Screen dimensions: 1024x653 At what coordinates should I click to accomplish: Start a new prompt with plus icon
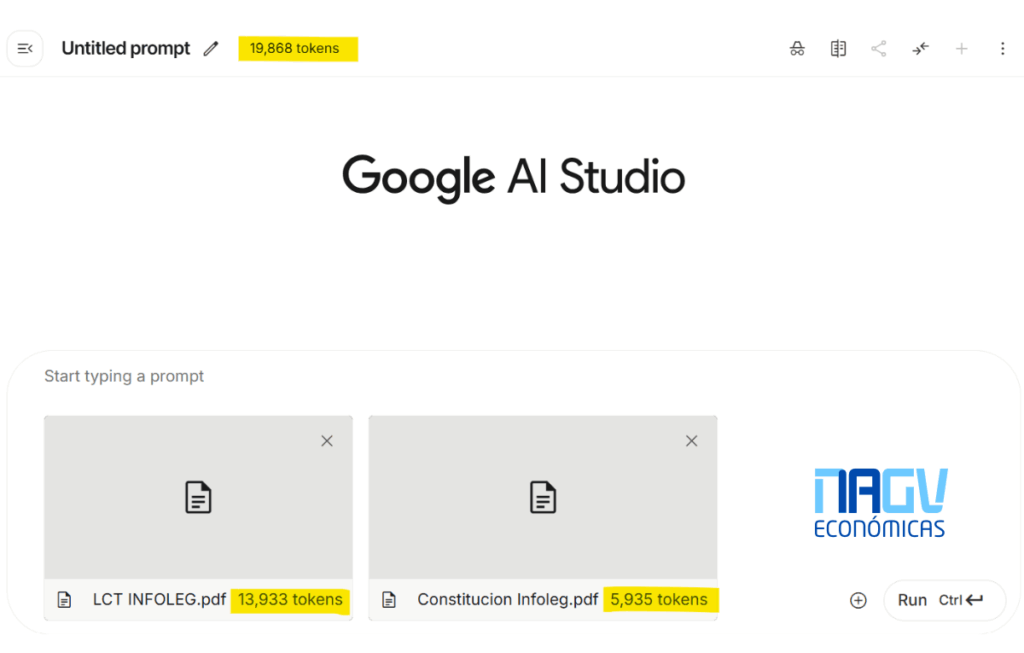click(961, 49)
